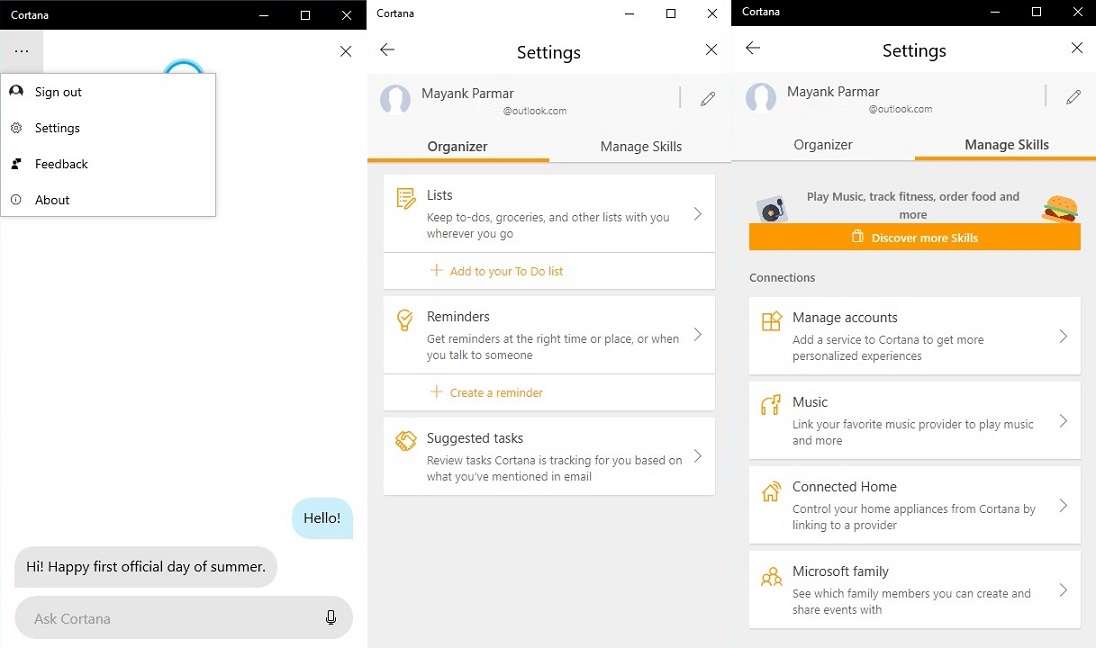Click the microphone icon in Ask Cortana box
Viewport: 1096px width, 648px height.
(331, 617)
